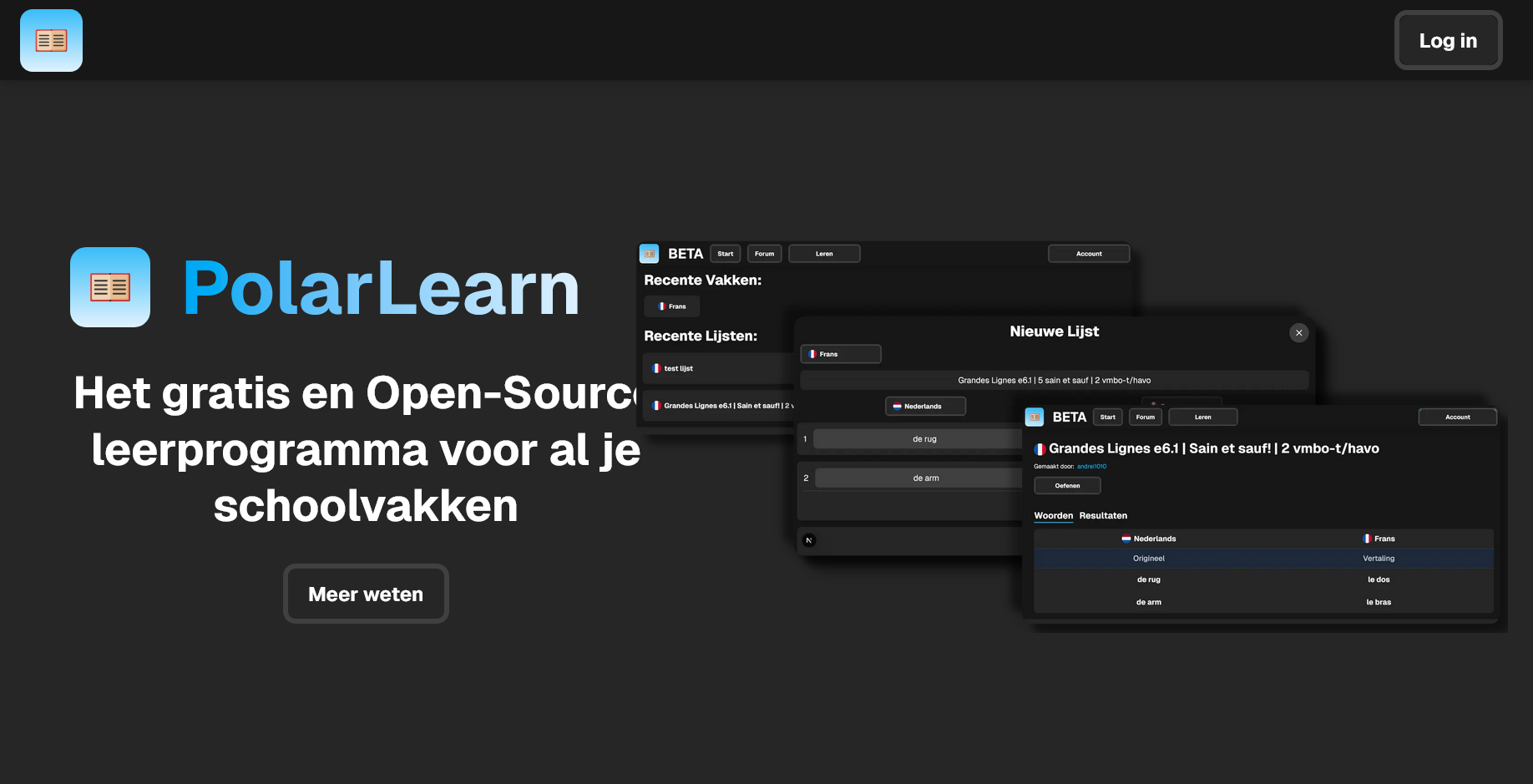This screenshot has height=784, width=1533.
Task: Click the 'le bras' translation cell
Action: [1379, 602]
